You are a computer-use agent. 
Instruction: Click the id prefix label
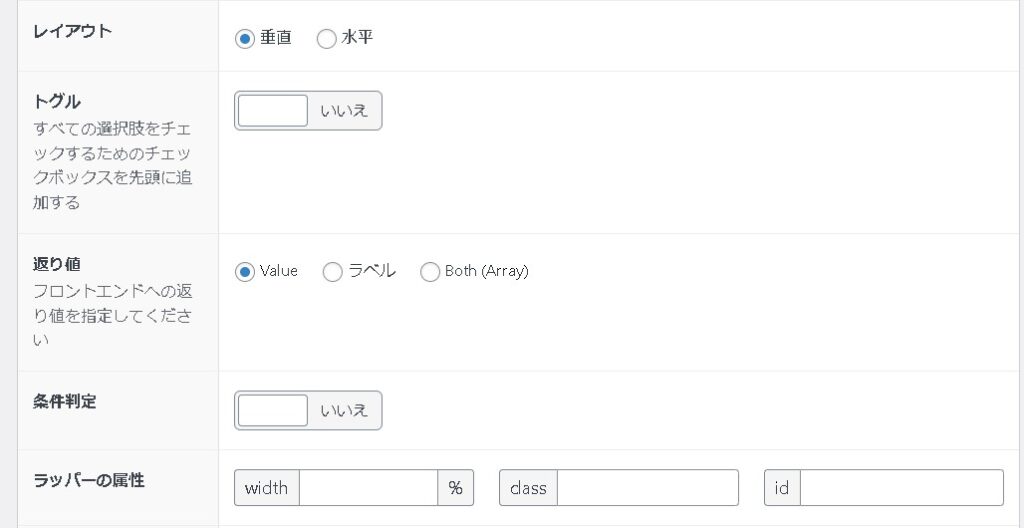click(x=782, y=488)
